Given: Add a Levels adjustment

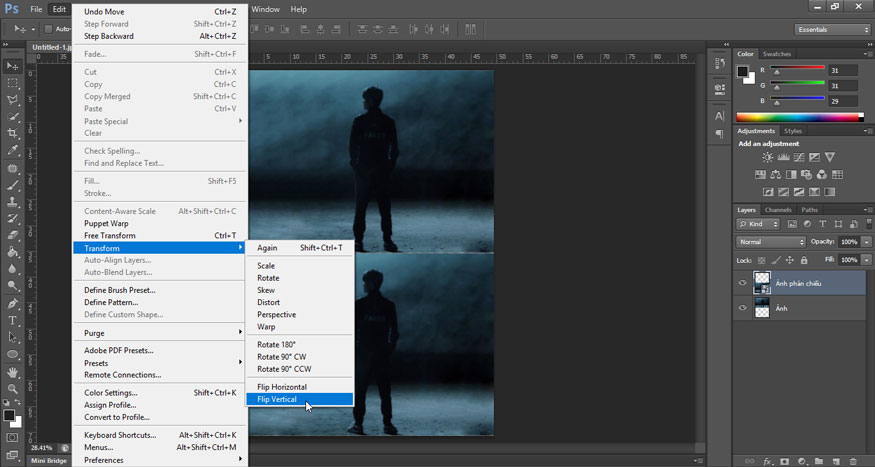Looking at the screenshot, I should coord(783,157).
